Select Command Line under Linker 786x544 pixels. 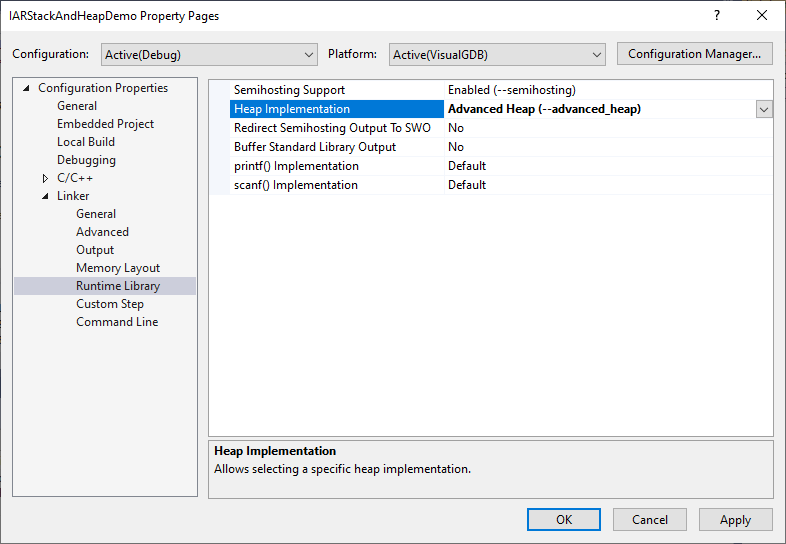coord(117,322)
